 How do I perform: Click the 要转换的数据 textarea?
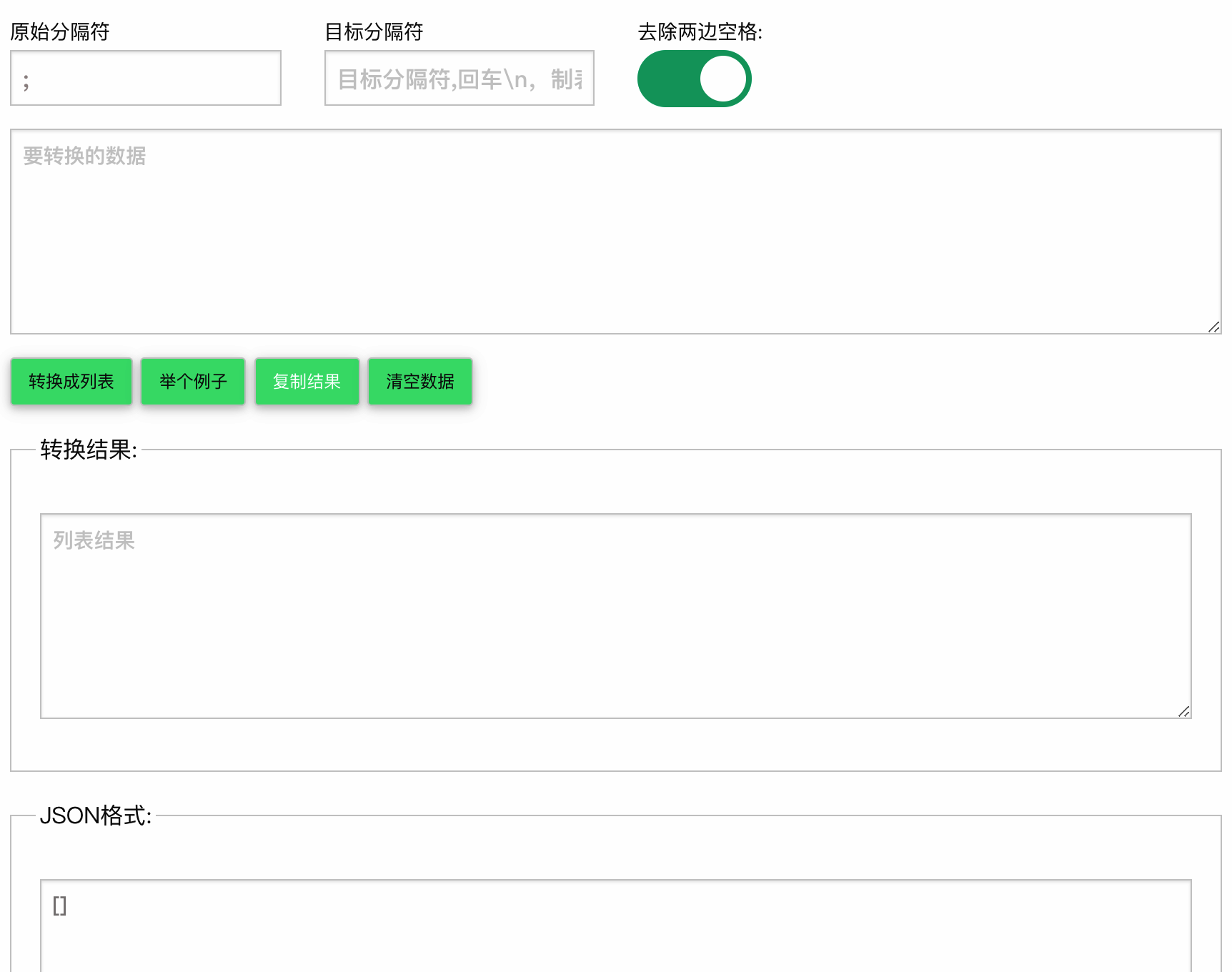[616, 232]
